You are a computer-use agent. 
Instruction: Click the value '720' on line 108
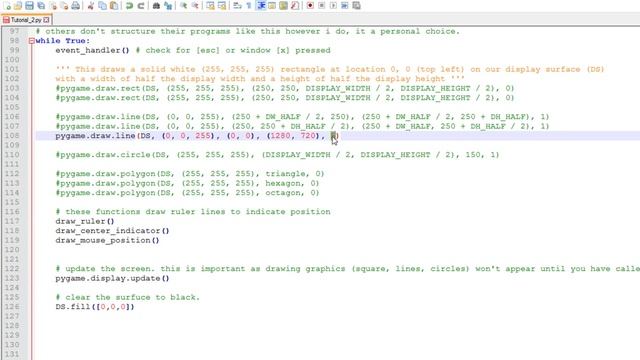(308, 136)
